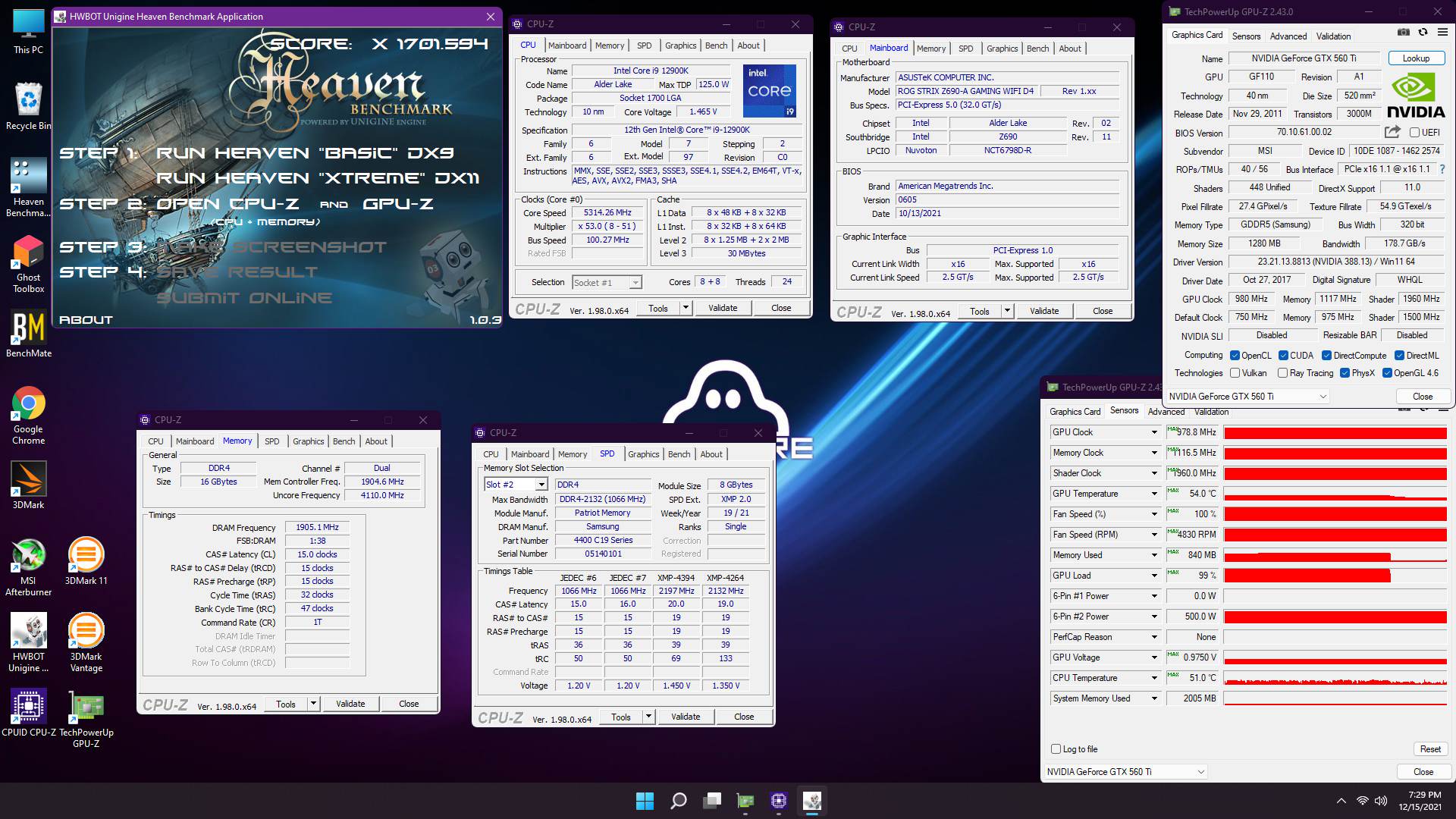Open taskbar Search icon
The image size is (1456, 819).
click(x=679, y=801)
